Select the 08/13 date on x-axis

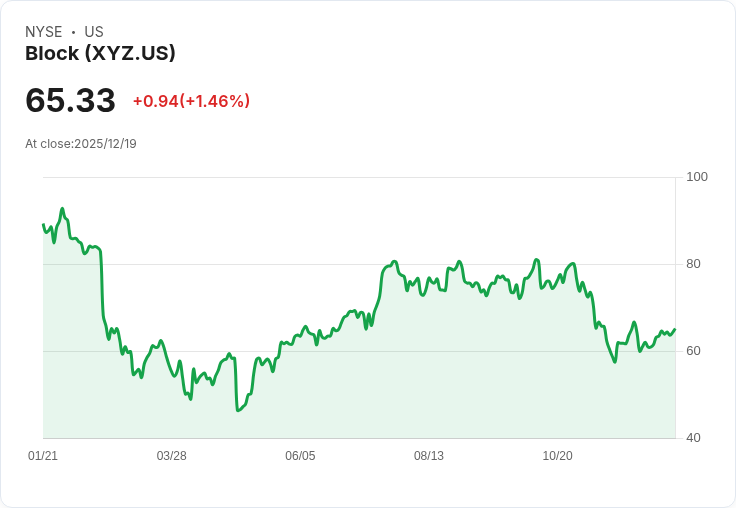tap(428, 456)
